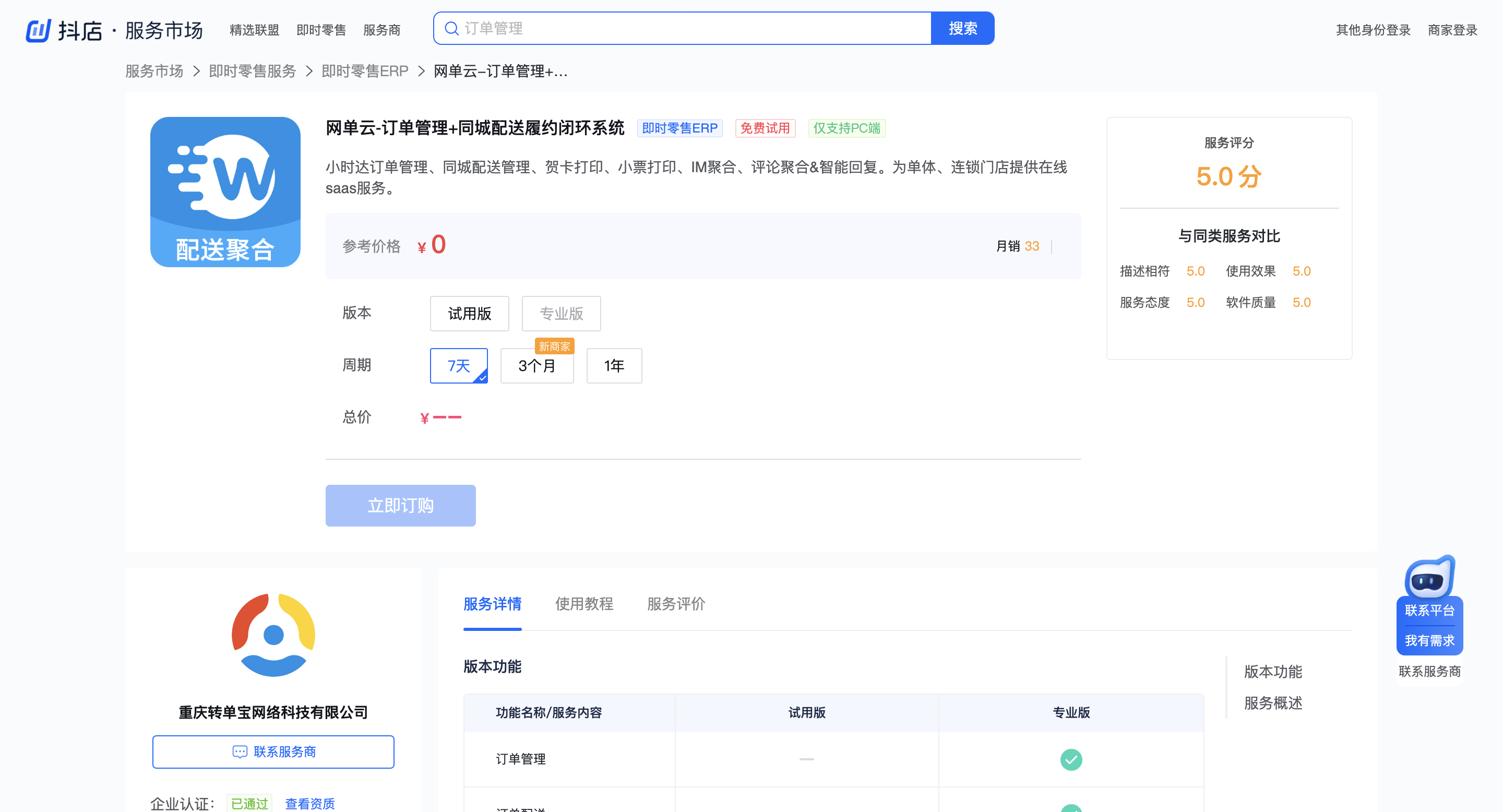This screenshot has height=812, width=1503.
Task: Click the green checkmark in 订单管理 row
Action: click(x=1071, y=759)
